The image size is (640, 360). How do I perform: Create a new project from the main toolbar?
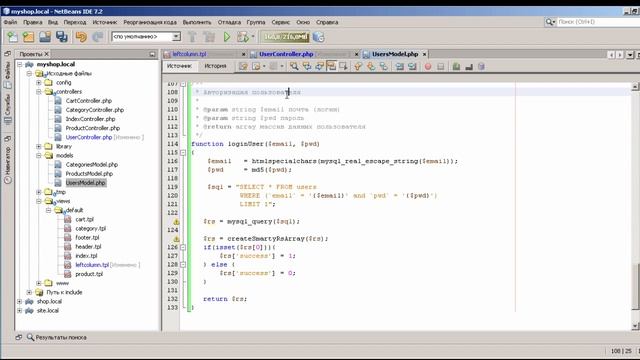(x=28, y=37)
